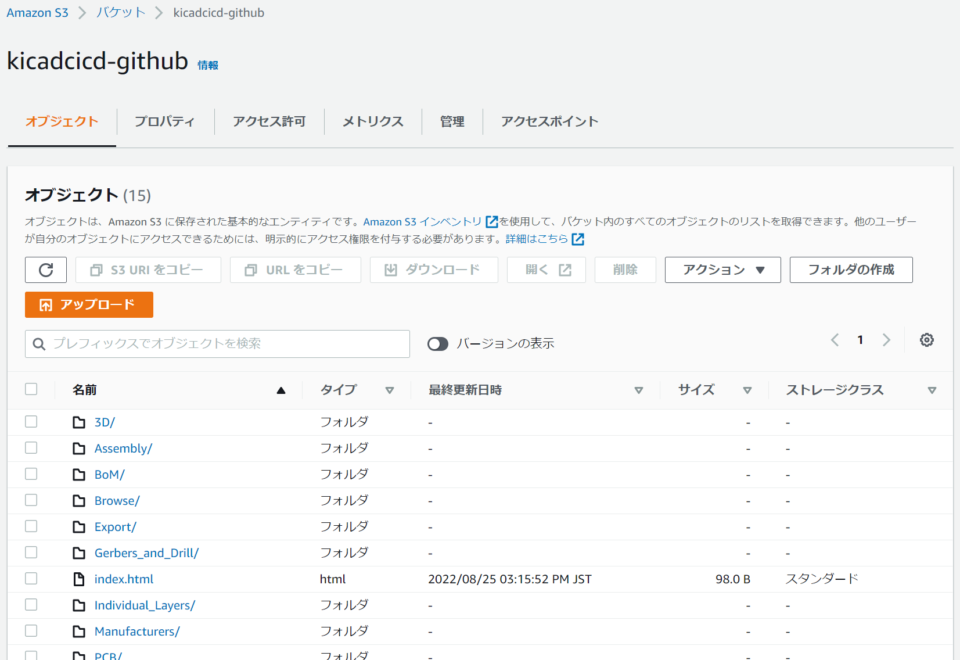960x660 pixels.
Task: Click the refresh objects icon
Action: pyautogui.click(x=46, y=269)
